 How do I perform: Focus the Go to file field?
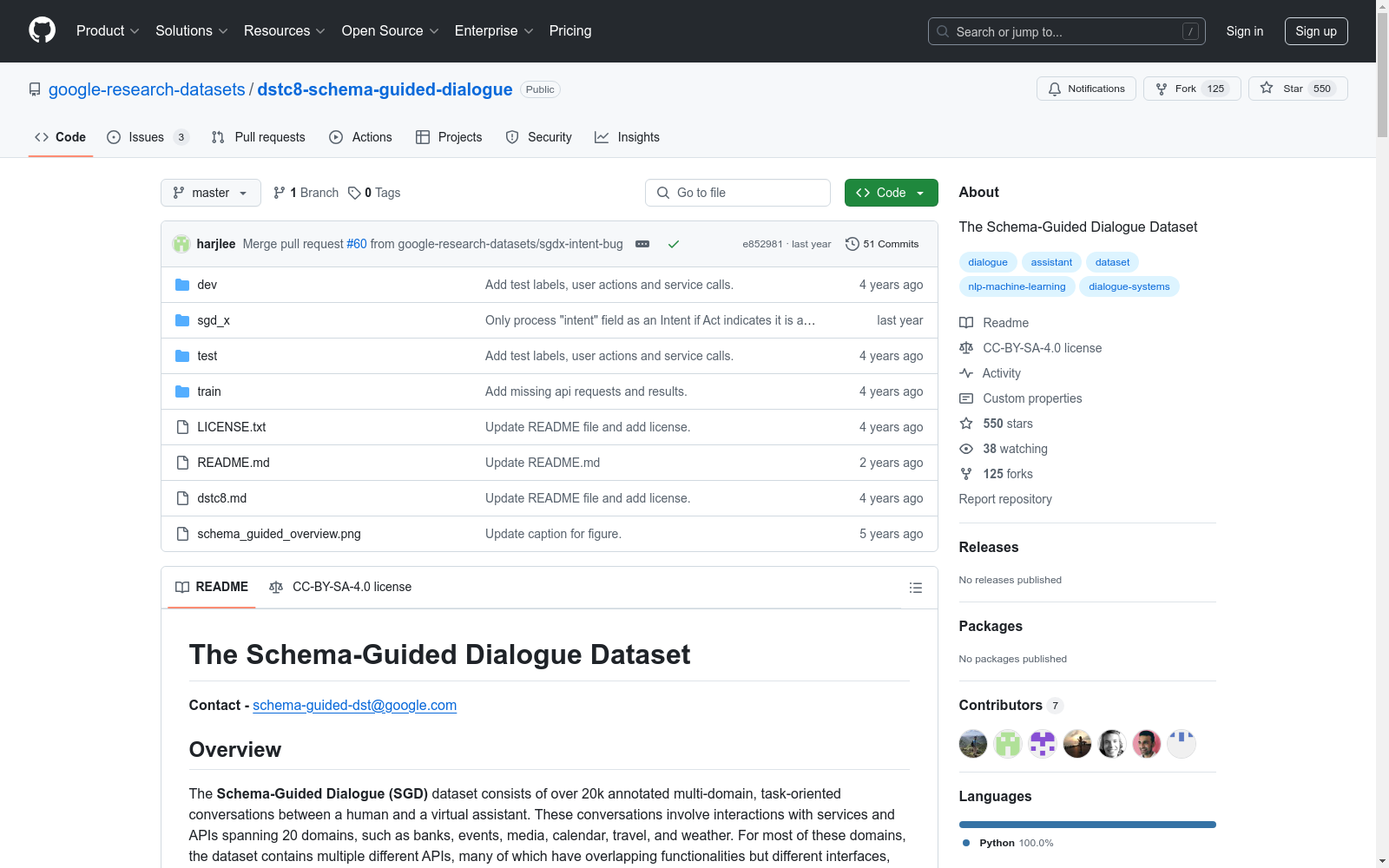pos(738,193)
